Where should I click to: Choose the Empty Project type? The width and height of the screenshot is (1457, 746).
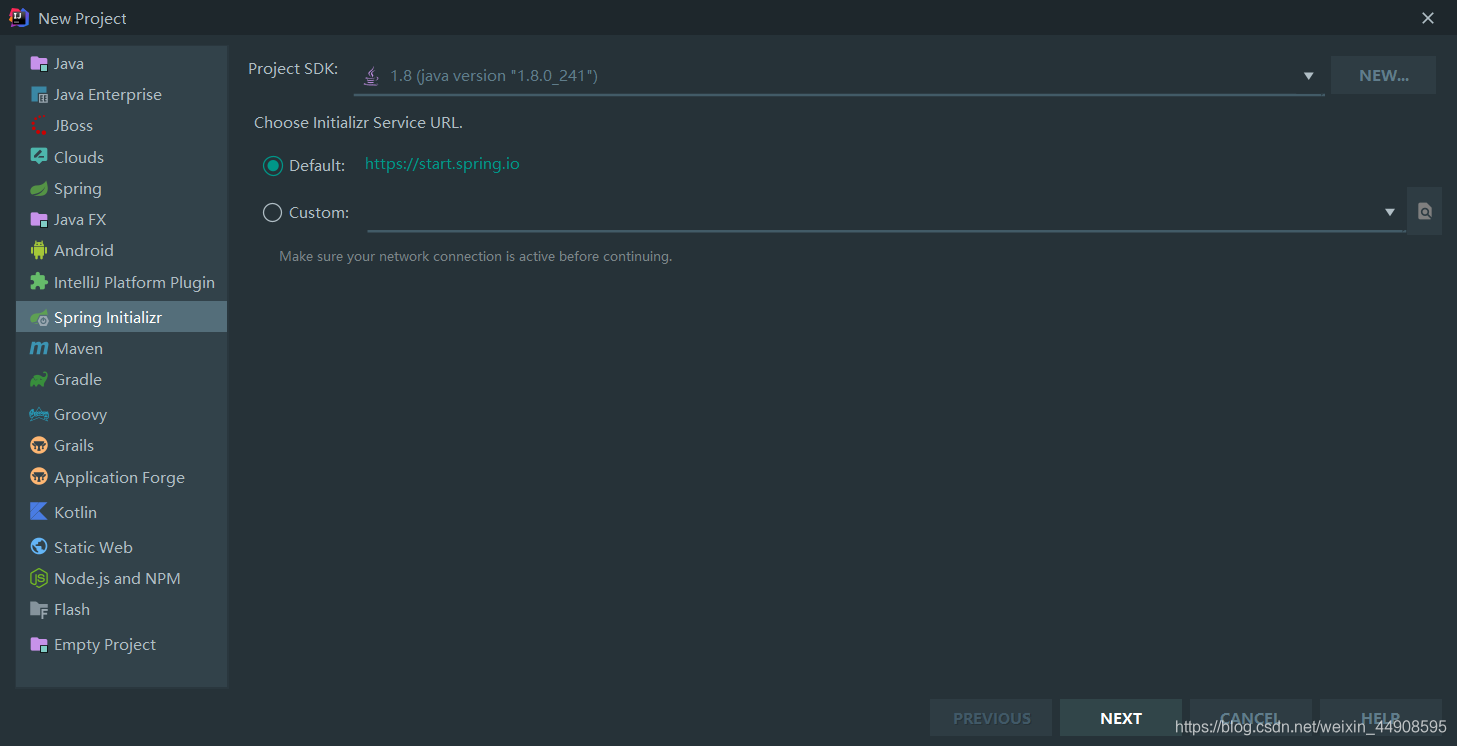pyautogui.click(x=121, y=644)
